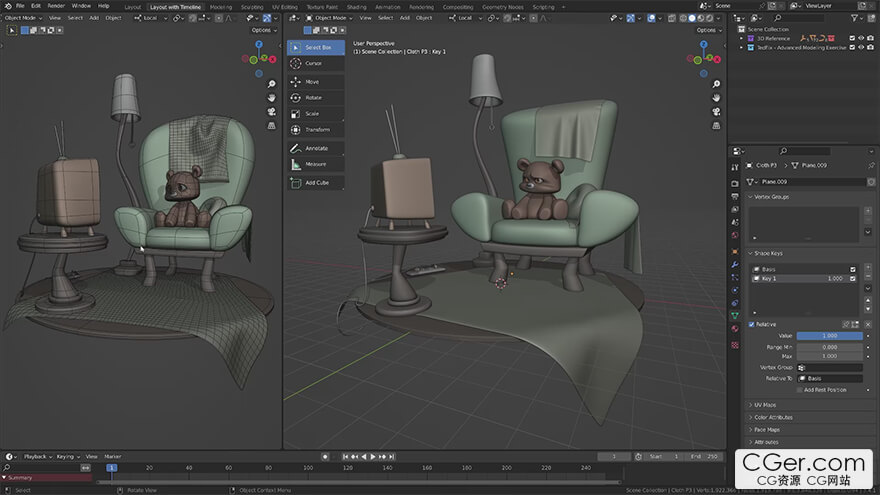
Task: Select the Annotate tool
Action: (x=316, y=148)
